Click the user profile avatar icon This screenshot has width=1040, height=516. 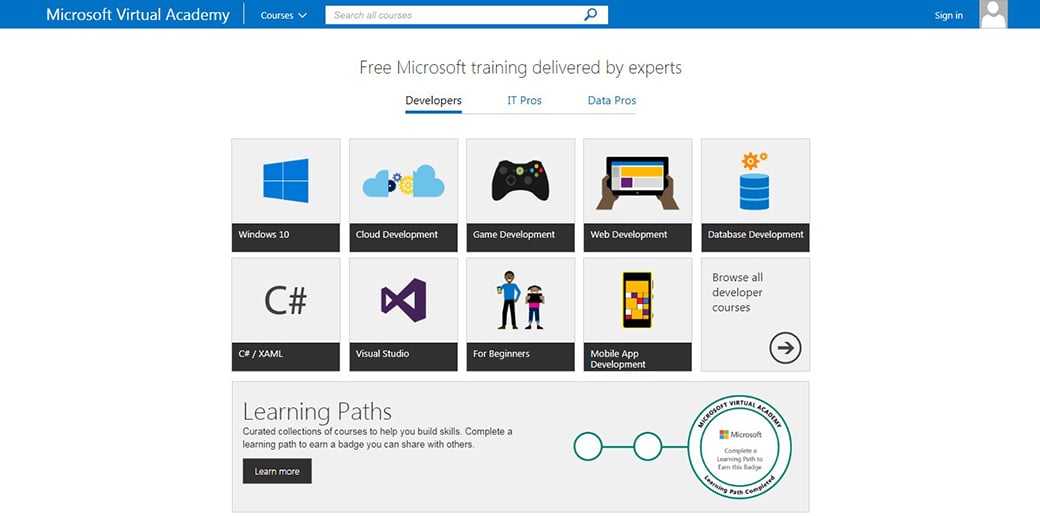click(993, 14)
